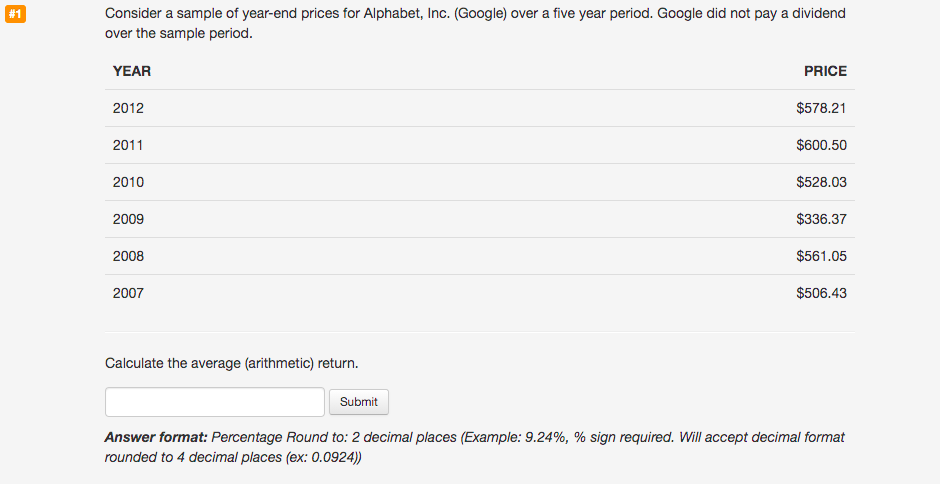Select the 2010 year cell
The height and width of the screenshot is (484, 940).
128,182
